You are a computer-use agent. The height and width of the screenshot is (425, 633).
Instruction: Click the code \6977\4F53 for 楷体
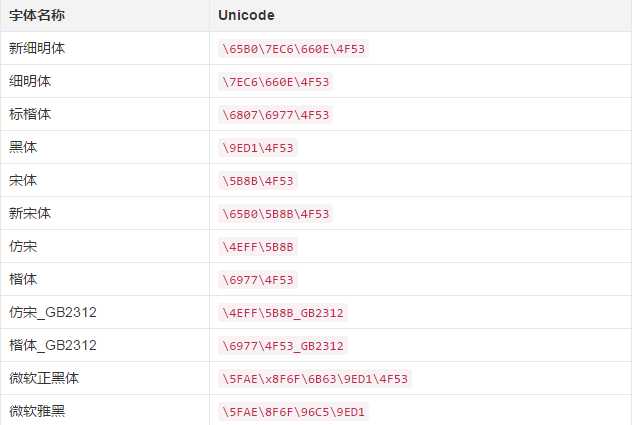[x=258, y=280]
